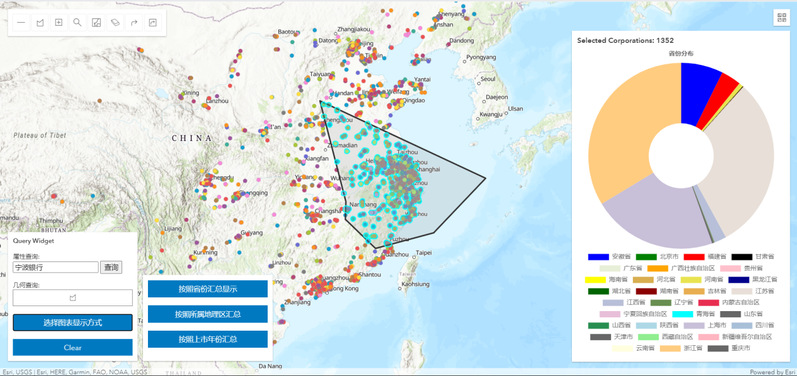The image size is (797, 376).
Task: Click the 江苏省 color swatch in the legend
Action: [x=742, y=291]
